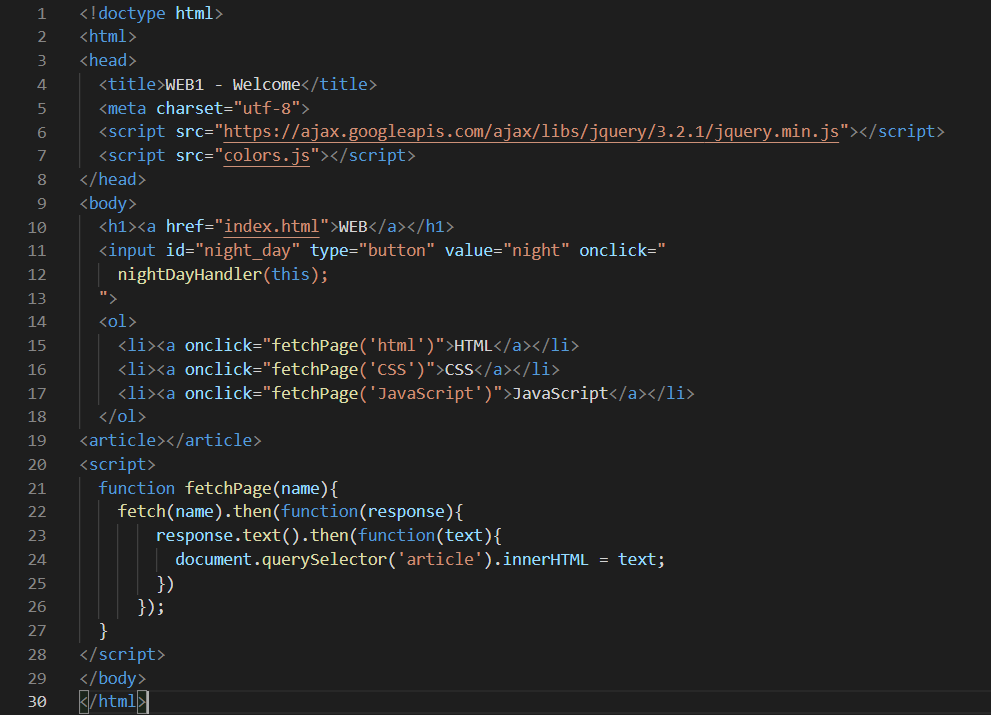Follow the index.html href link
Screen dimensions: 991x715
(271, 226)
